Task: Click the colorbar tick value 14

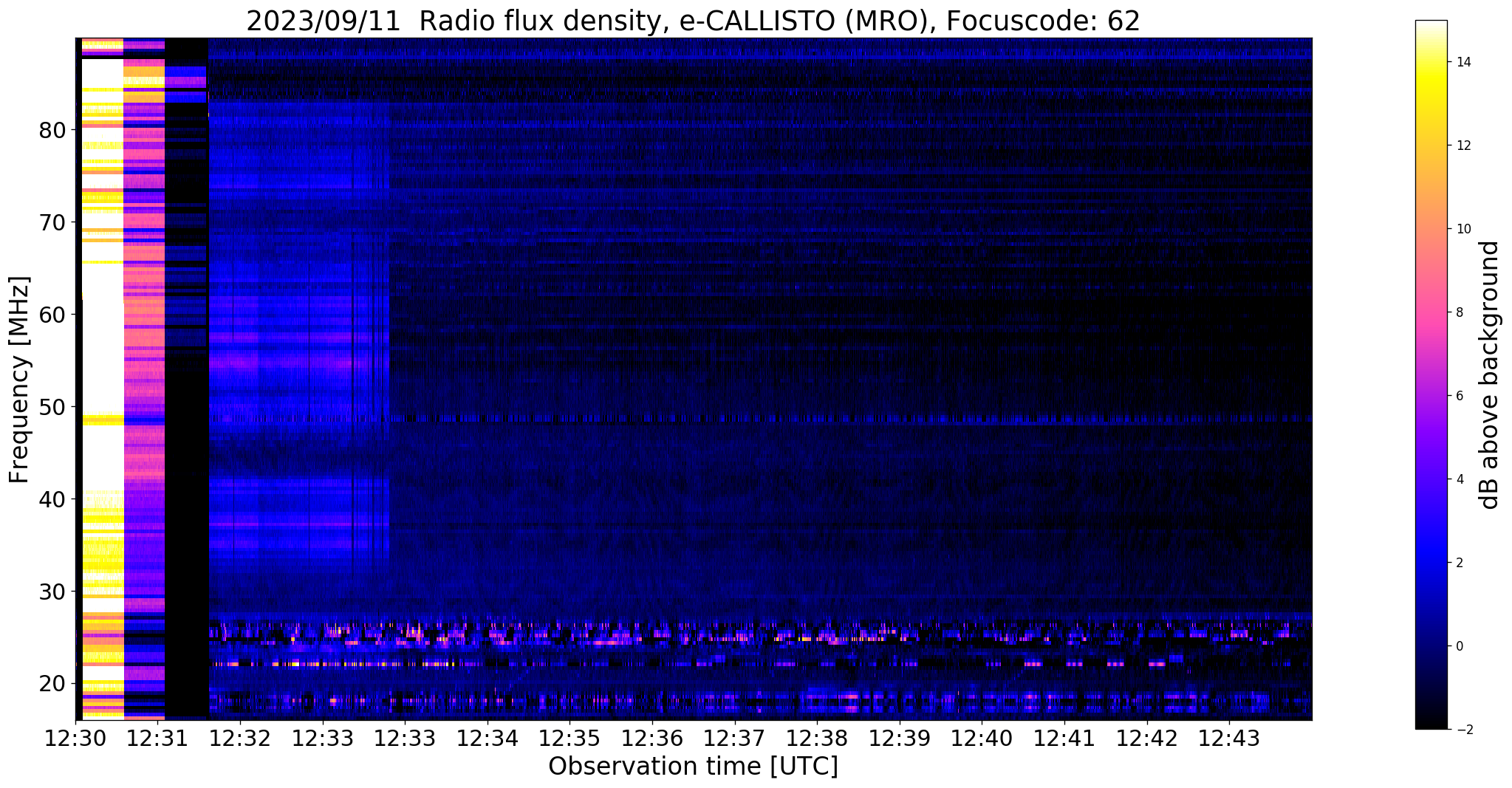Action: click(1463, 62)
